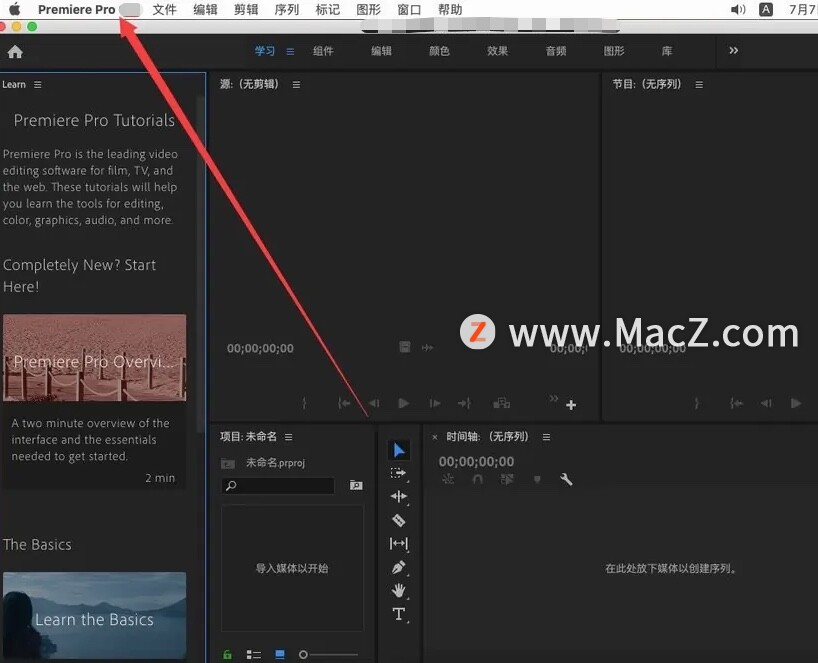
Task: Expand Source monitor transport overflow chevrons
Action: pos(554,399)
